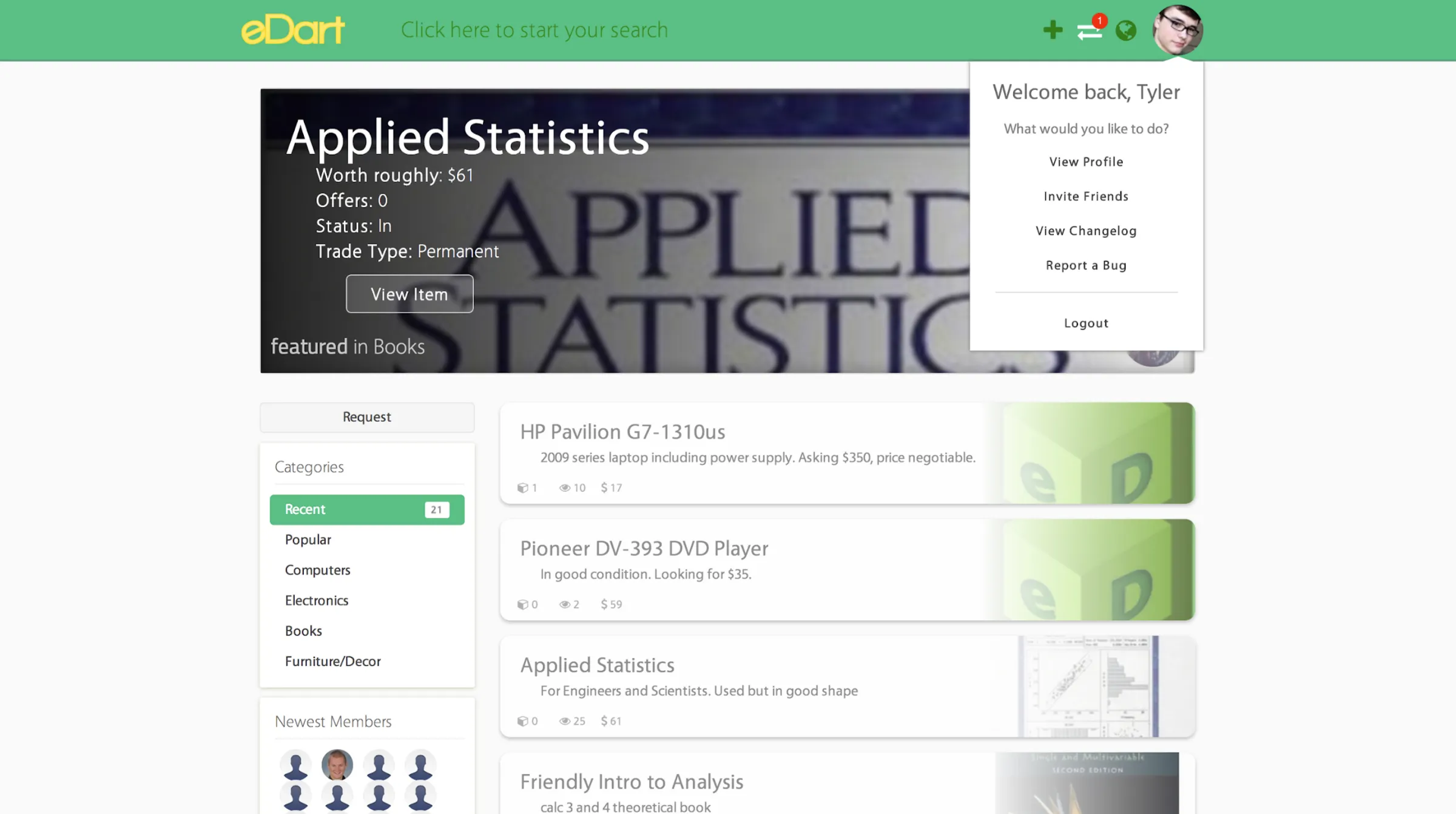Click the globe icon in header

click(x=1126, y=30)
